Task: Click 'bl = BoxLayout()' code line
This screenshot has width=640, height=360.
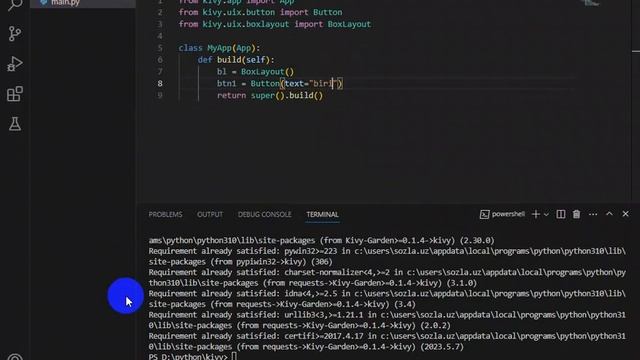Action: click(x=255, y=71)
